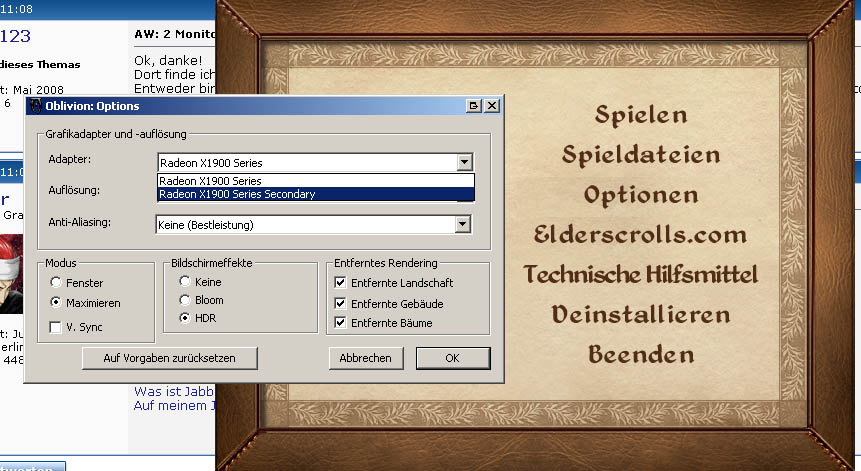Open 'Was ist Jabb' forum link

pyautogui.click(x=174, y=391)
